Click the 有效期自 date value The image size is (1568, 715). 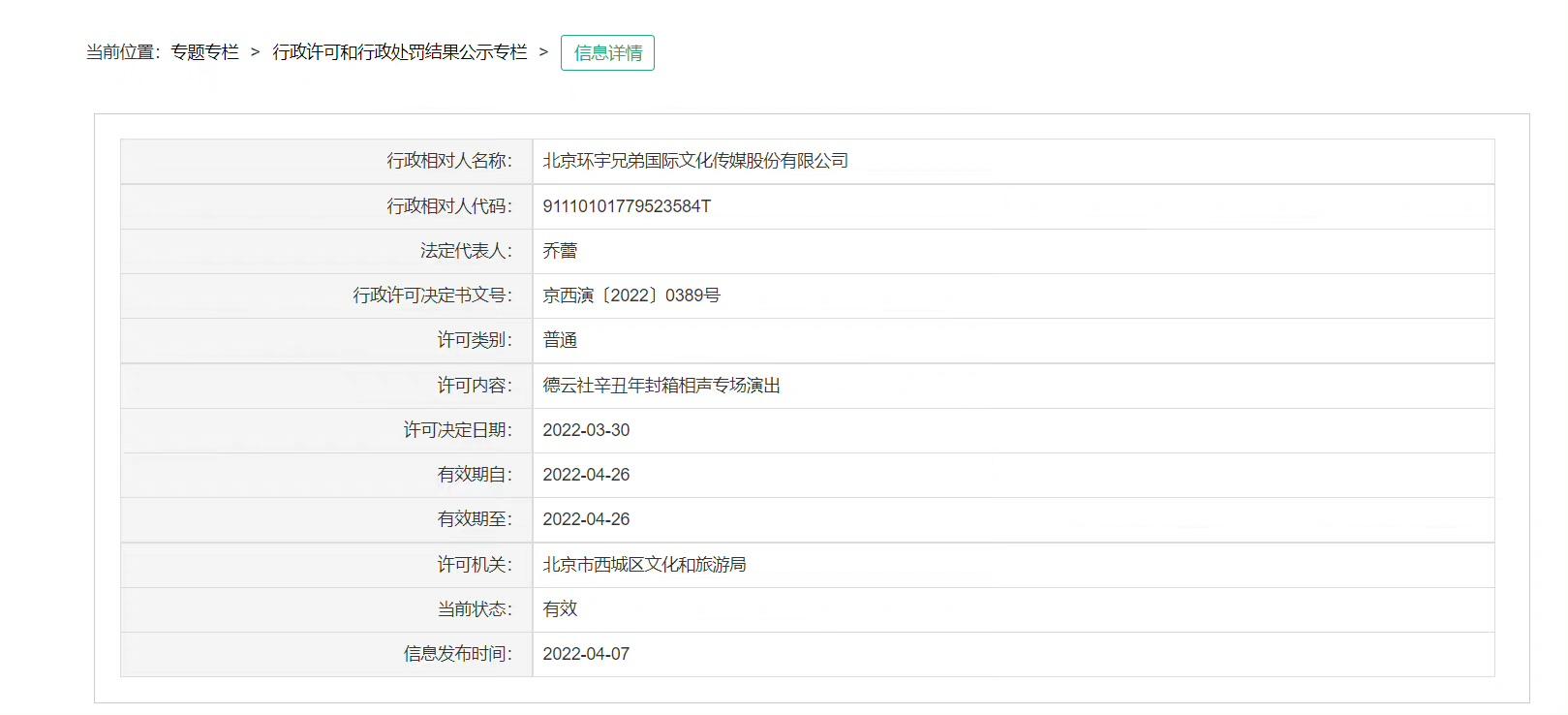click(x=586, y=475)
